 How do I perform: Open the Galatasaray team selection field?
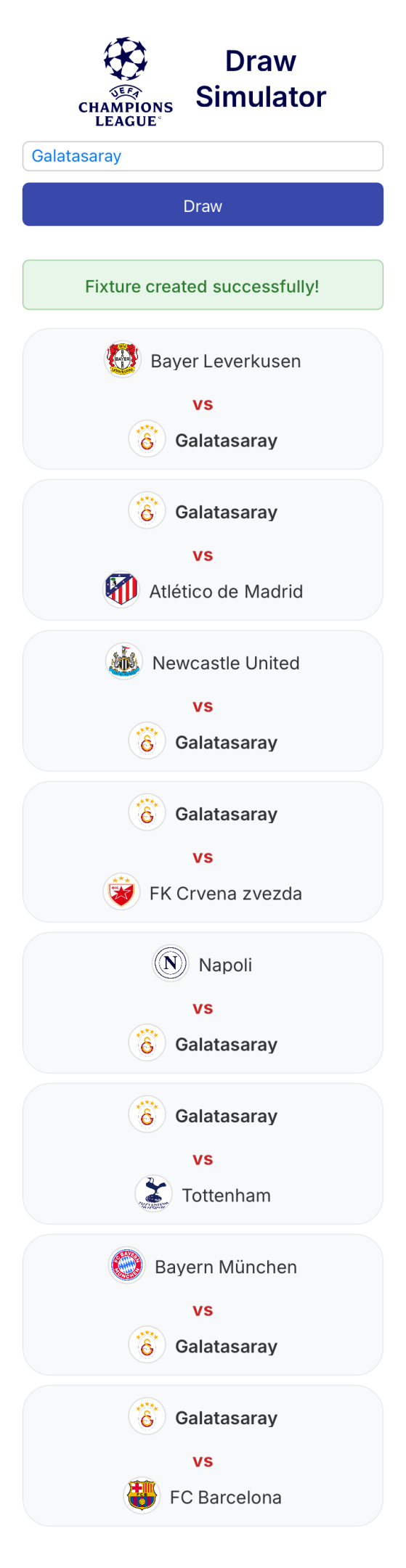coord(203,156)
